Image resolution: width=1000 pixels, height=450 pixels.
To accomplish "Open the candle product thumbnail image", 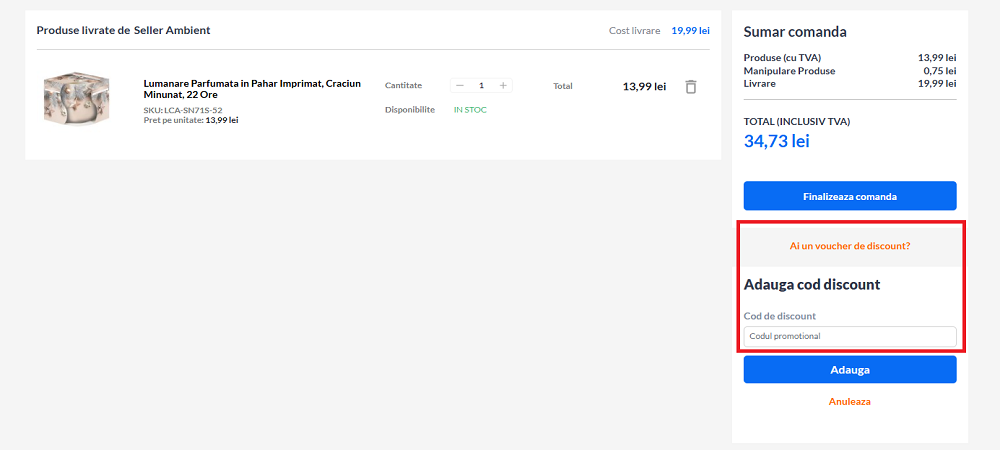I will pos(76,98).
